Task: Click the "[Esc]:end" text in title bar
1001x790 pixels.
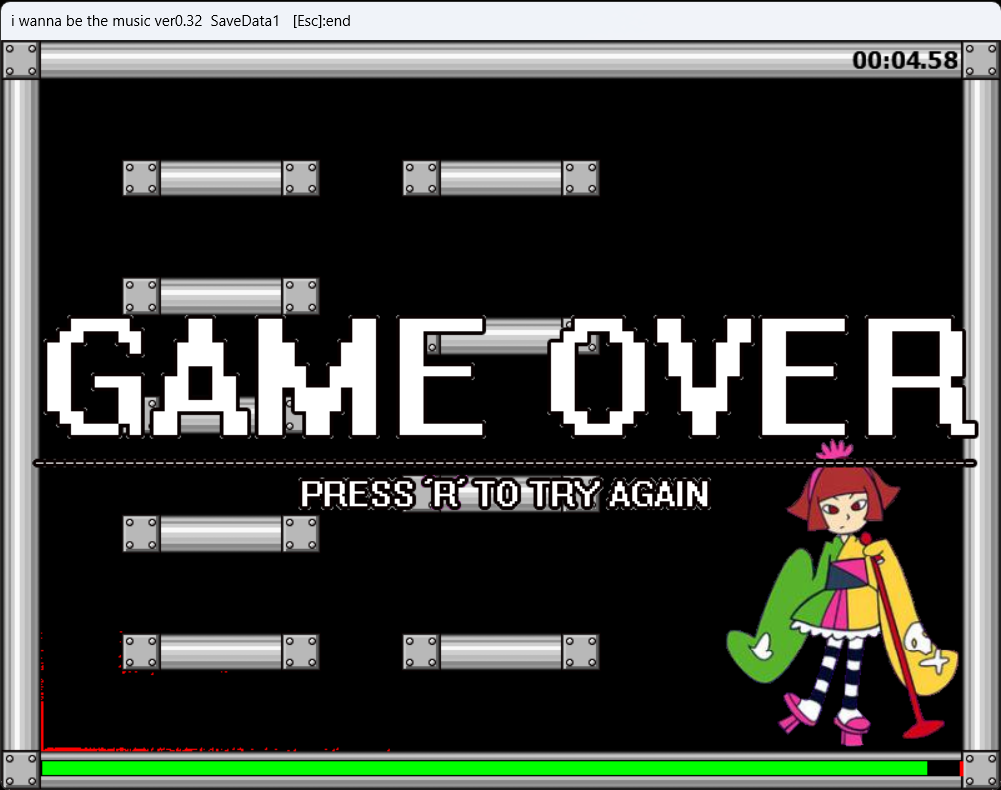Action: 322,20
